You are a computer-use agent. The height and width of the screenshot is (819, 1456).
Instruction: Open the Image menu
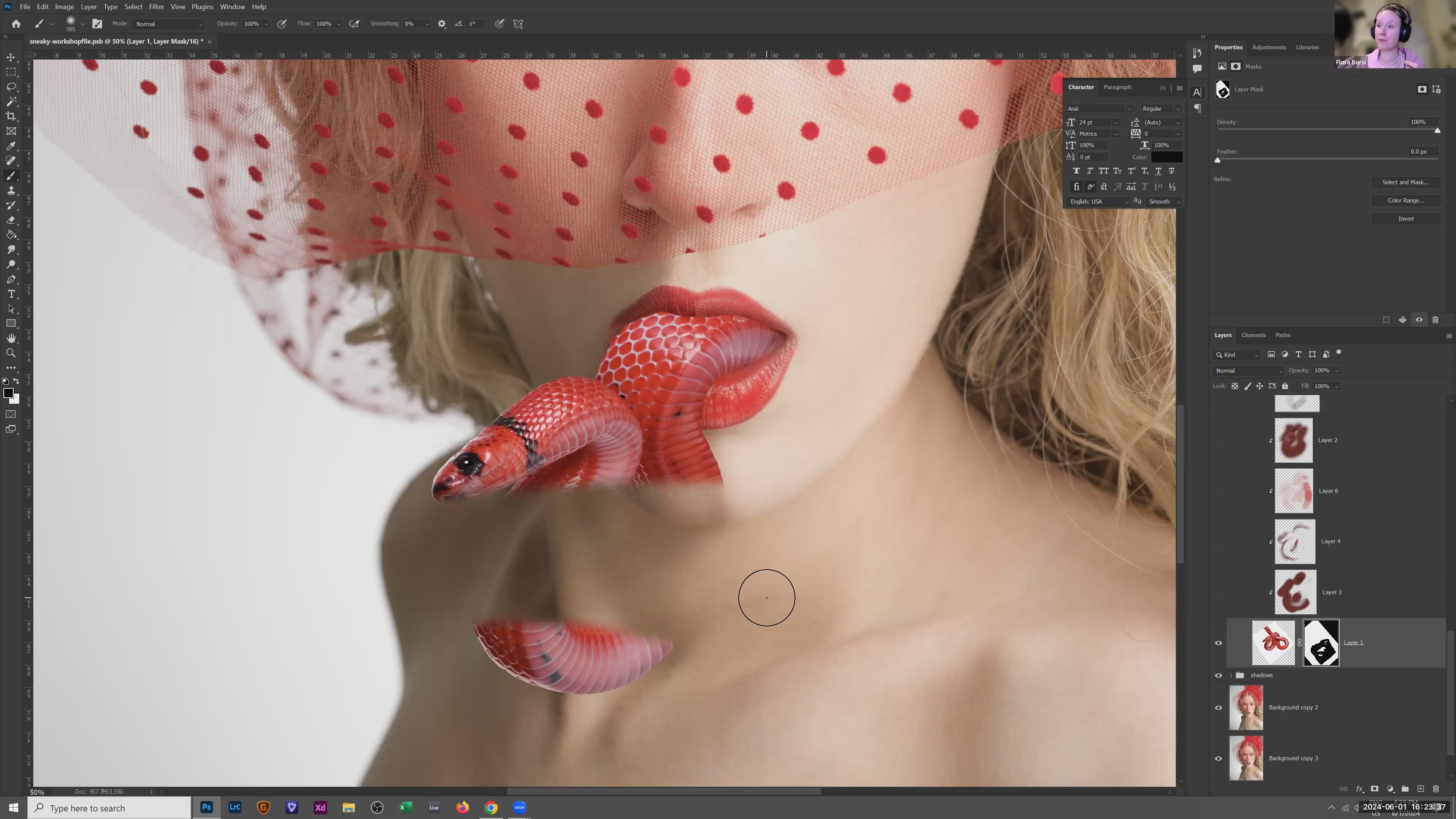64,7
